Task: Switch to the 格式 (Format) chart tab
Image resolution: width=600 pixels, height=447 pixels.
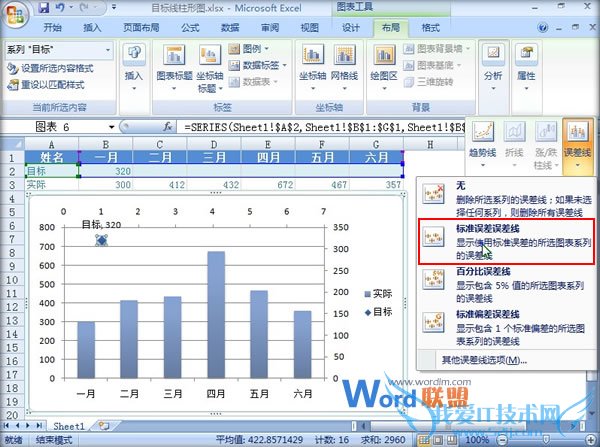Action: pos(430,28)
